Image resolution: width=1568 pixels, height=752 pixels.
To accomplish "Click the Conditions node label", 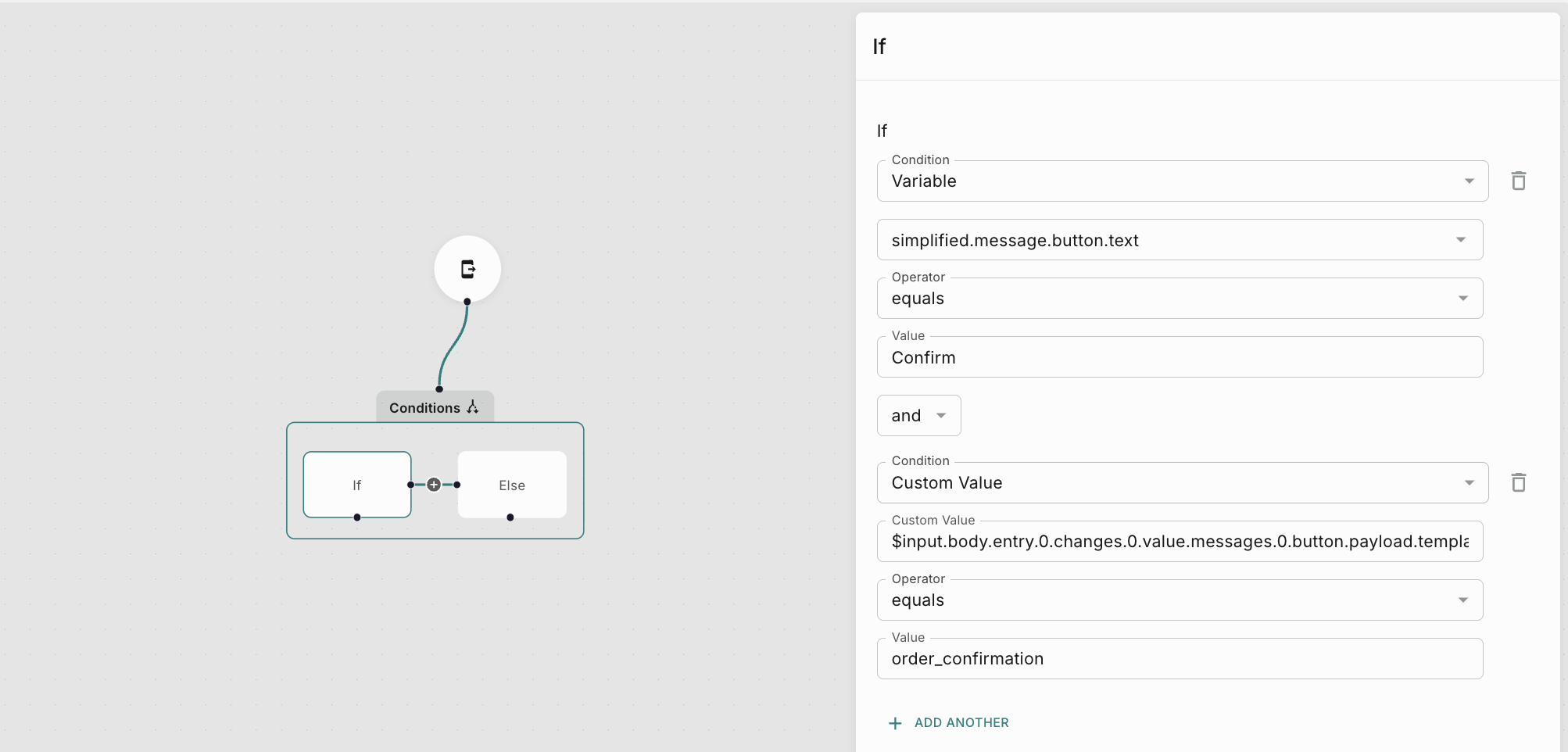I will pos(424,407).
